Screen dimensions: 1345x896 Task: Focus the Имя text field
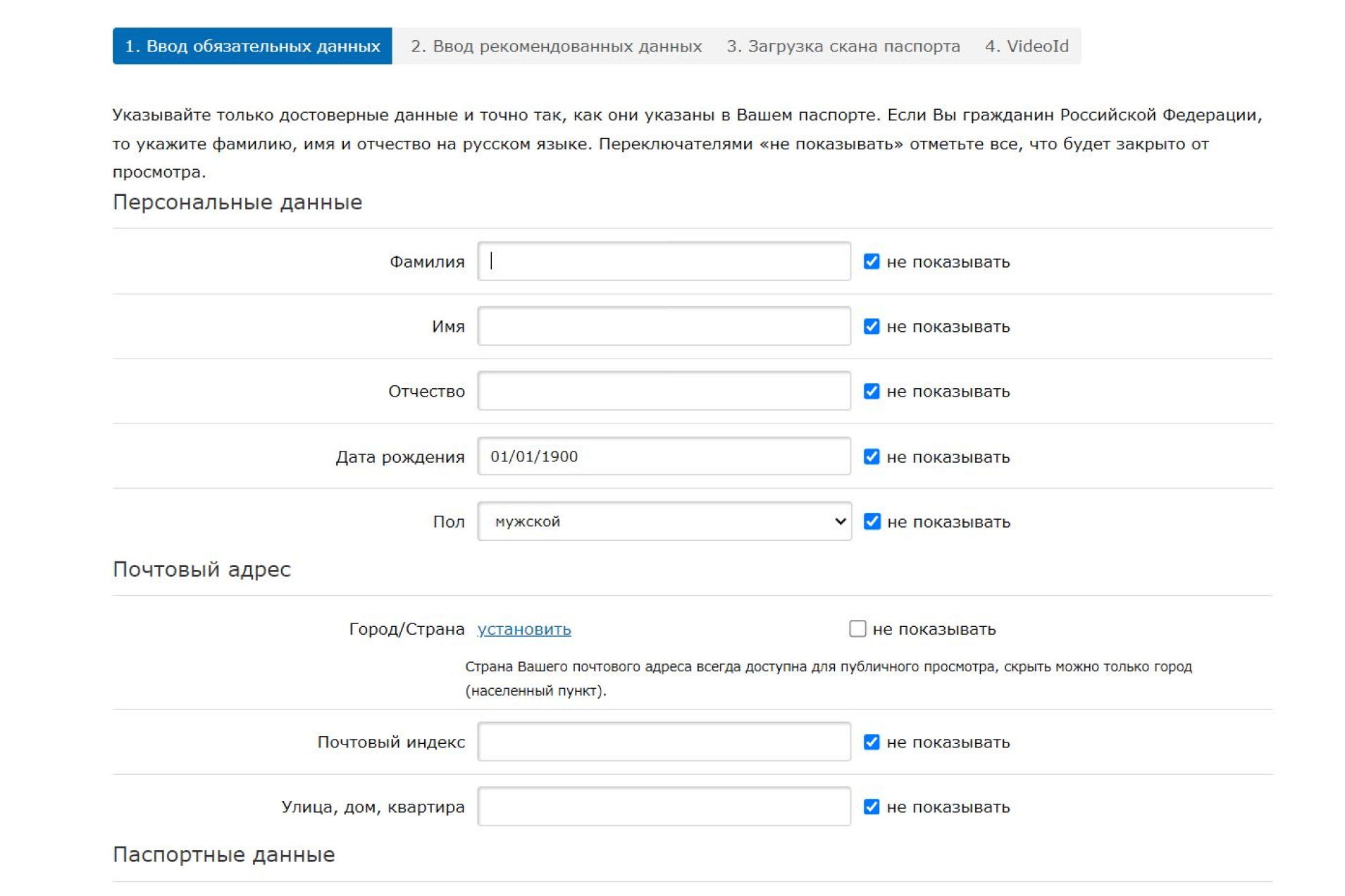[664, 326]
